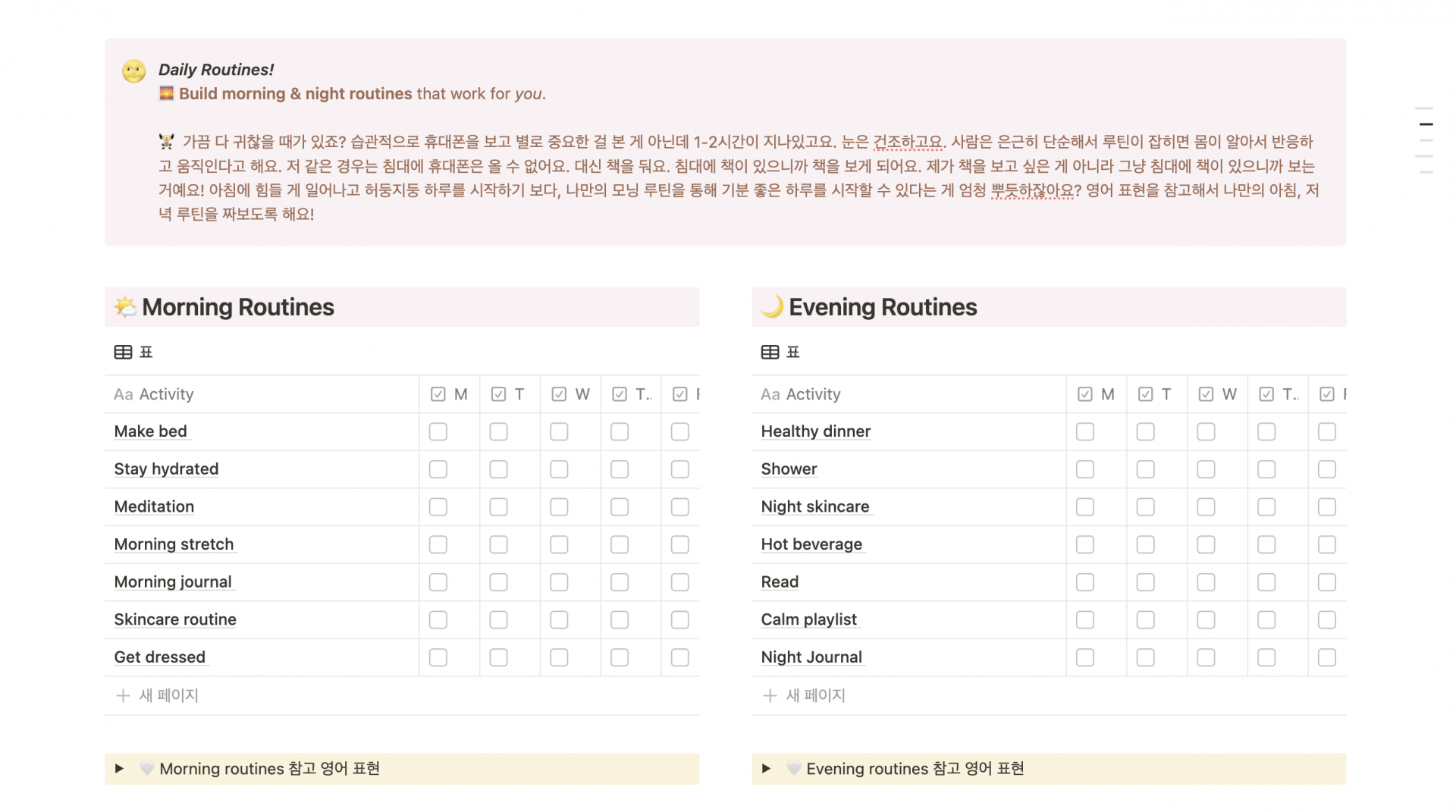Check Make bed for Monday
Image resolution: width=1456 pixels, height=812 pixels.
[x=438, y=431]
